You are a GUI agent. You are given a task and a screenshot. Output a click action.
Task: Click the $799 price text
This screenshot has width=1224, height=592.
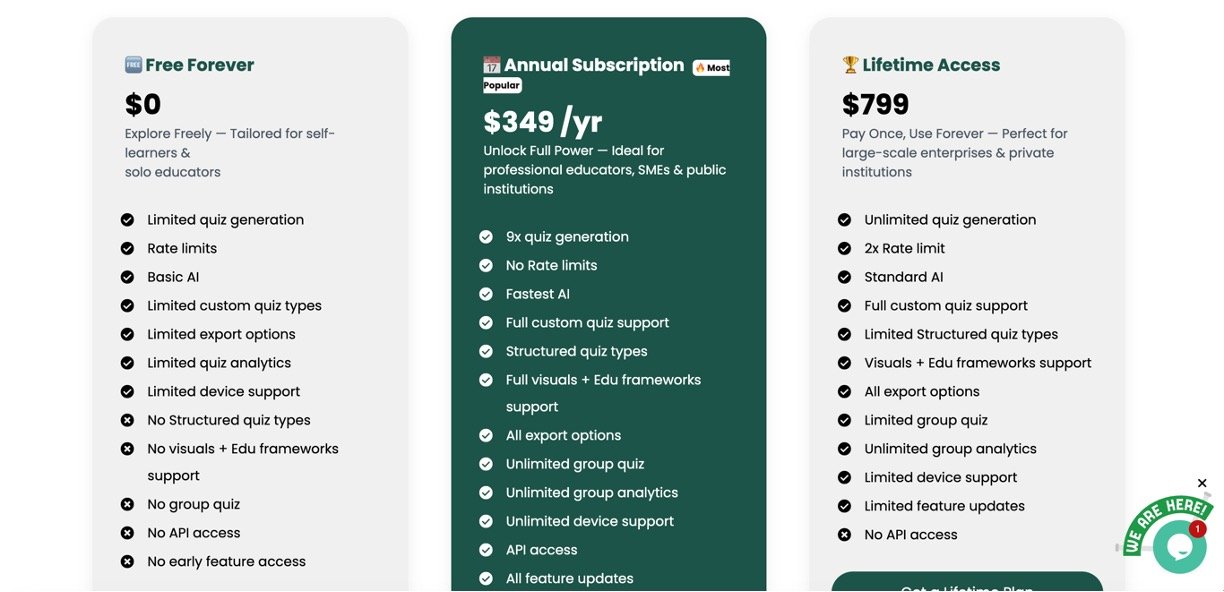[x=875, y=104]
